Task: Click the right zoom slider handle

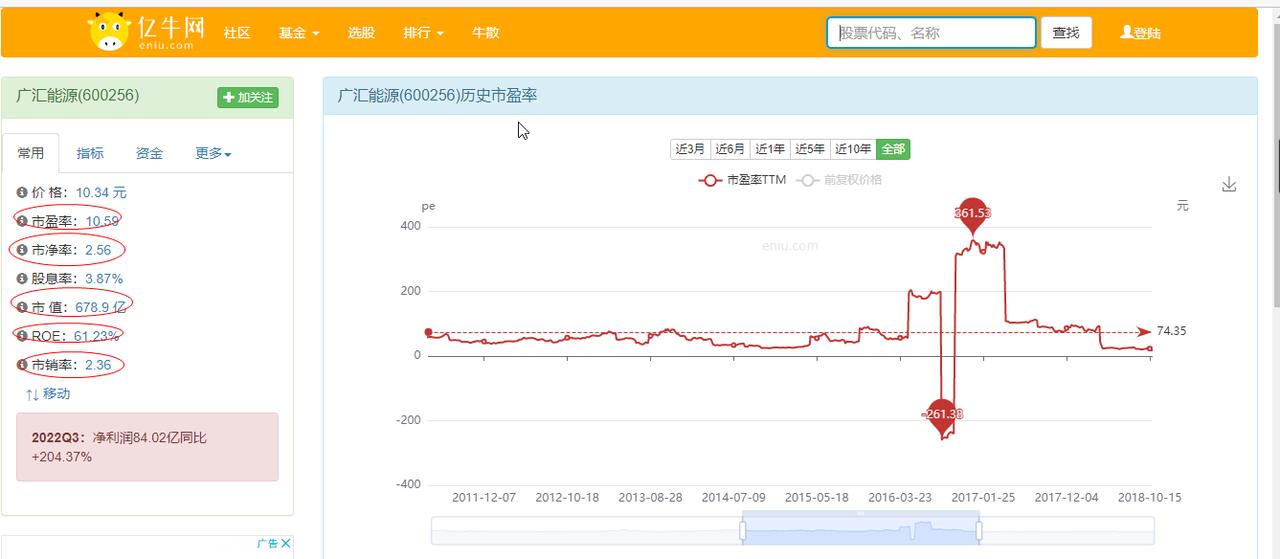Action: click(x=979, y=531)
